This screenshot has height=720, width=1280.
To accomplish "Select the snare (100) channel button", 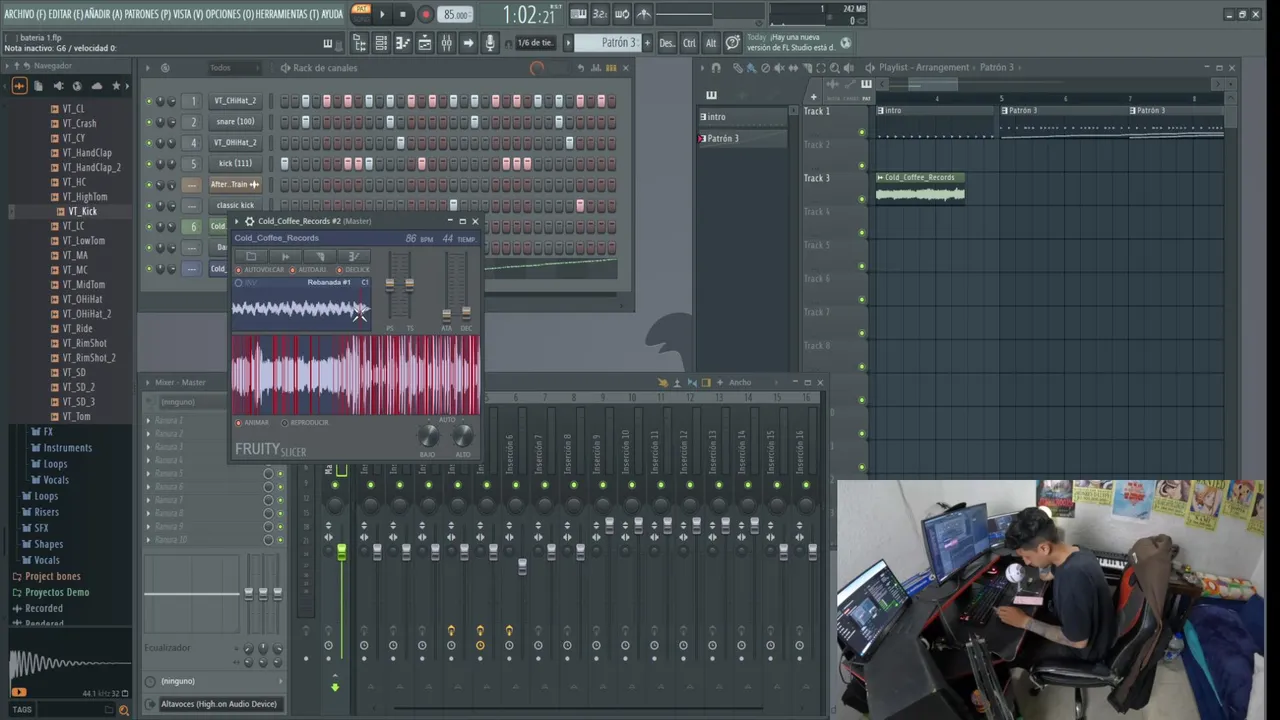I will pos(235,121).
